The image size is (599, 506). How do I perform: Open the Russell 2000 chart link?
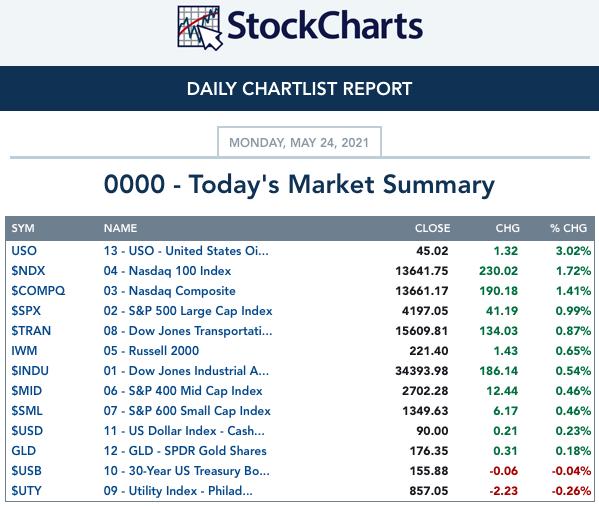tap(151, 351)
